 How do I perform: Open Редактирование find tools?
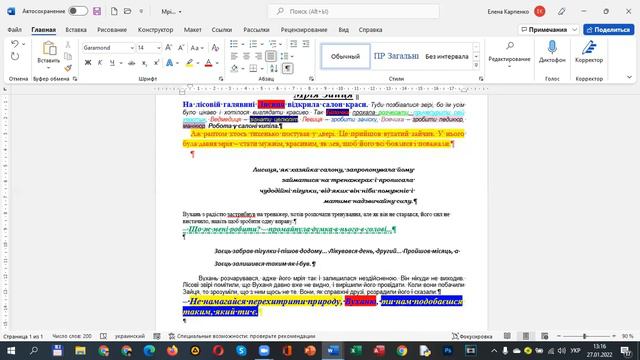click(509, 53)
